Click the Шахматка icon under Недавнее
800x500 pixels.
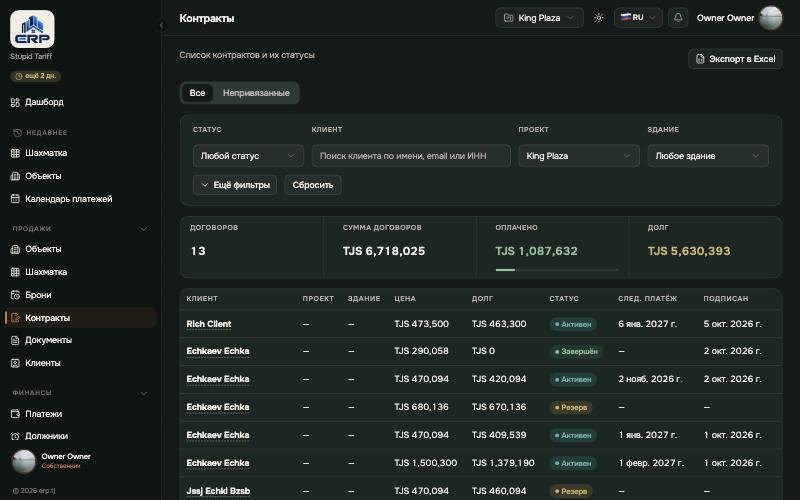pyautogui.click(x=15, y=153)
